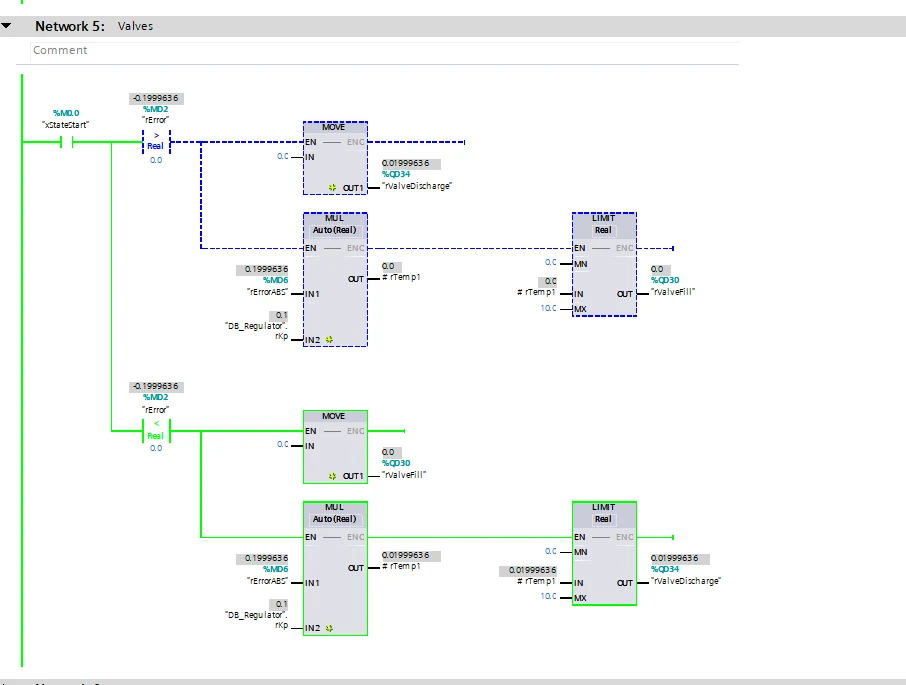Open "Real" type on the dashed-blue LIMIT block

tap(603, 230)
